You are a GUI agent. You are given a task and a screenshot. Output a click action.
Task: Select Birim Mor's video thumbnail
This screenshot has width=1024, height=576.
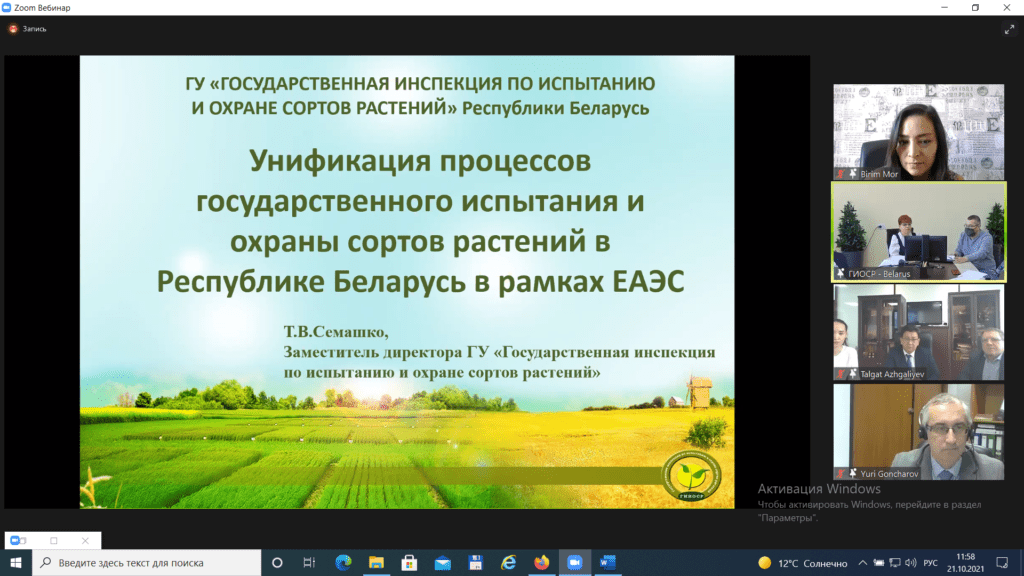[x=919, y=131]
